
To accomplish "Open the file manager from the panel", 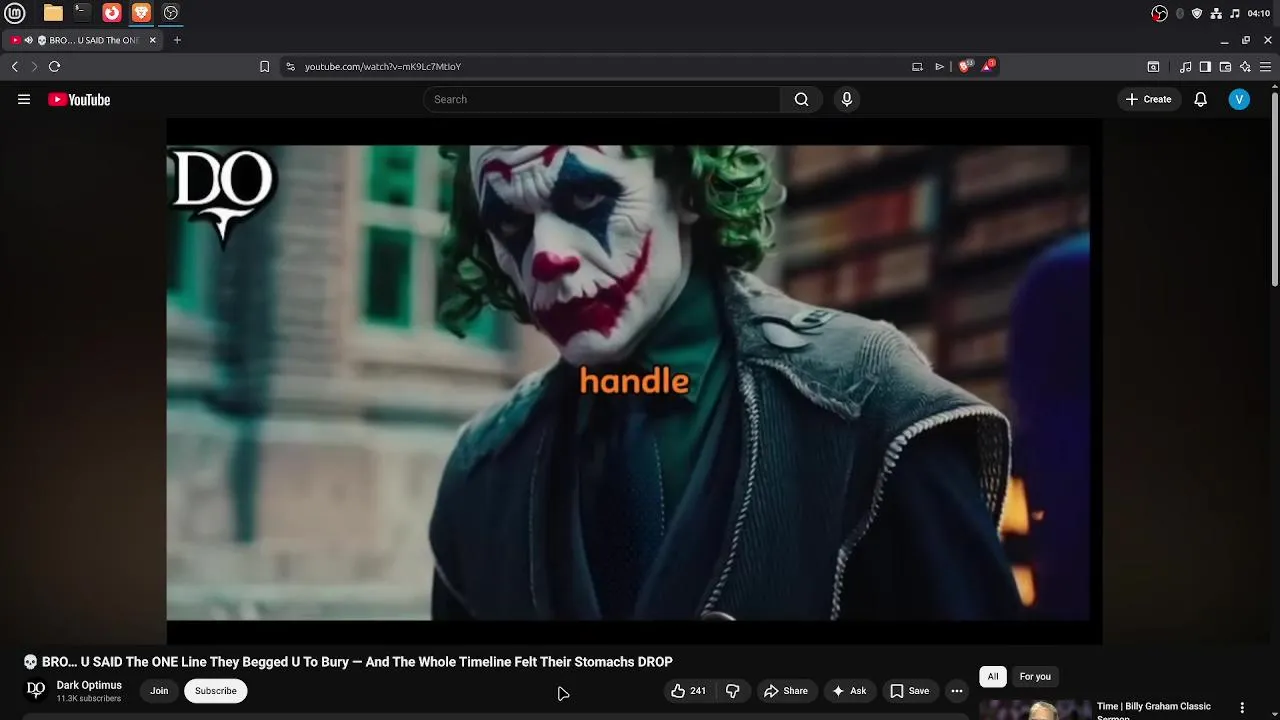I will tap(53, 13).
